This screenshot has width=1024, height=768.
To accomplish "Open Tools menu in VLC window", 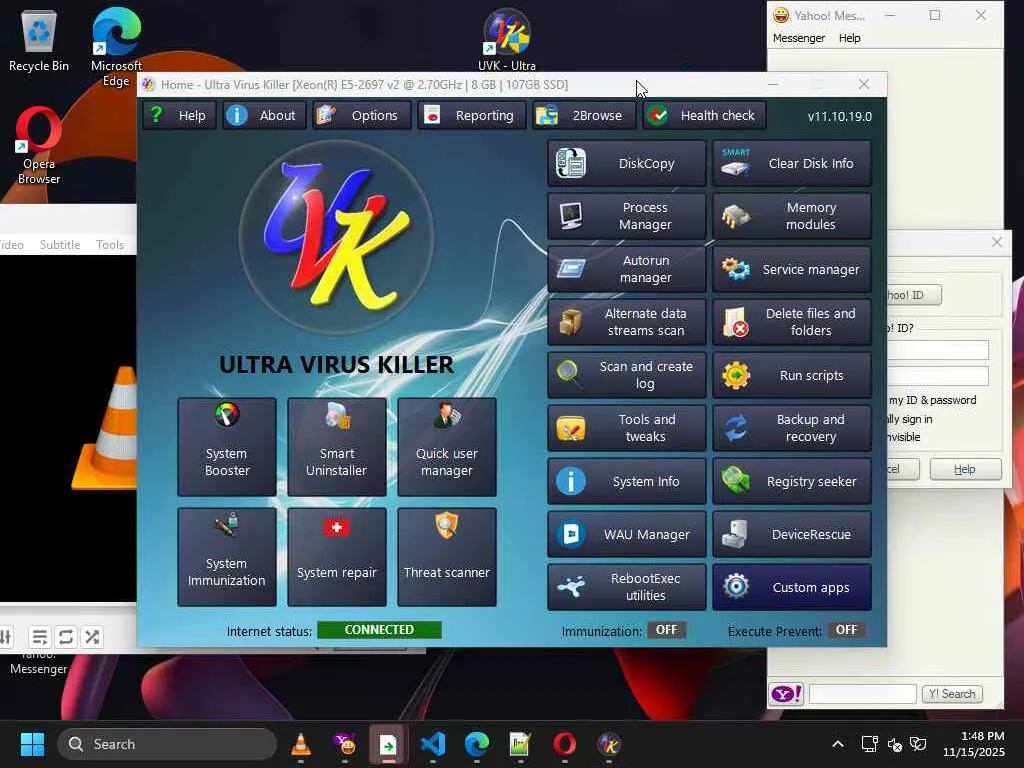I will (x=110, y=245).
